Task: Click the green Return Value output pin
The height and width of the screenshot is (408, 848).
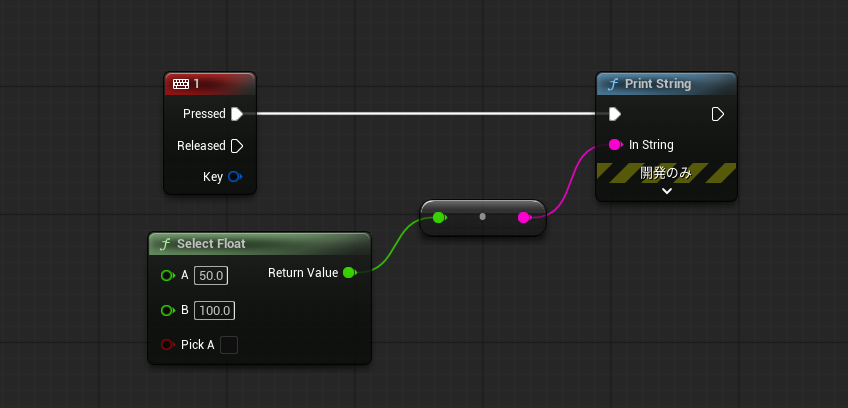Action: pyautogui.click(x=349, y=273)
